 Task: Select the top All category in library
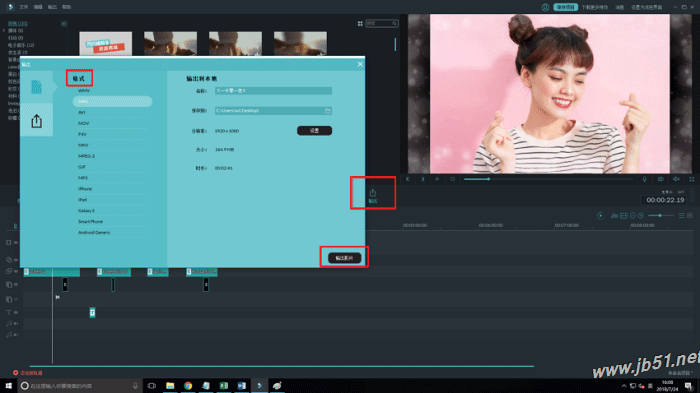pos(18,24)
